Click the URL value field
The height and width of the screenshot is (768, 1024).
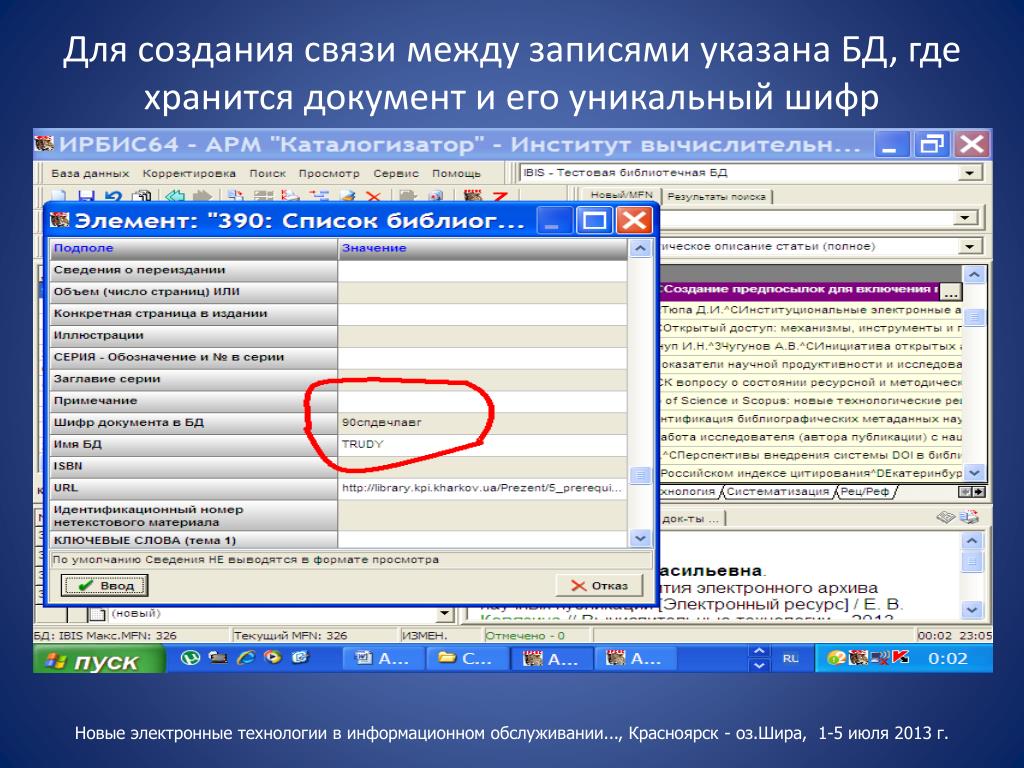482,488
